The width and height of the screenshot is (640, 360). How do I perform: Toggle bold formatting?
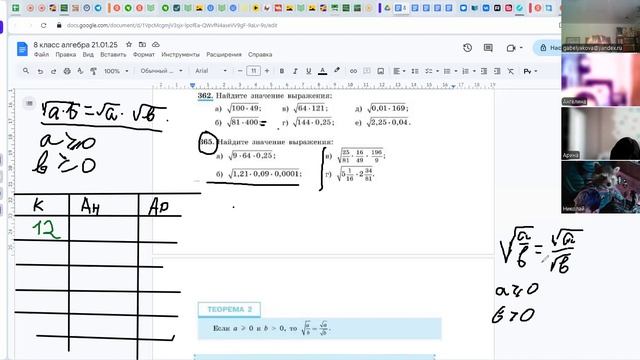point(282,71)
